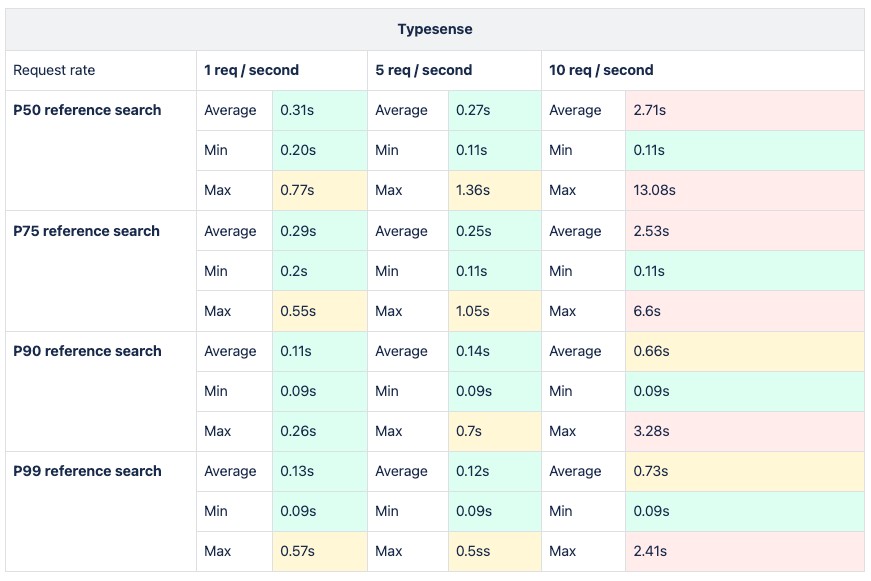Click the red 13.08s max cell

point(744,190)
